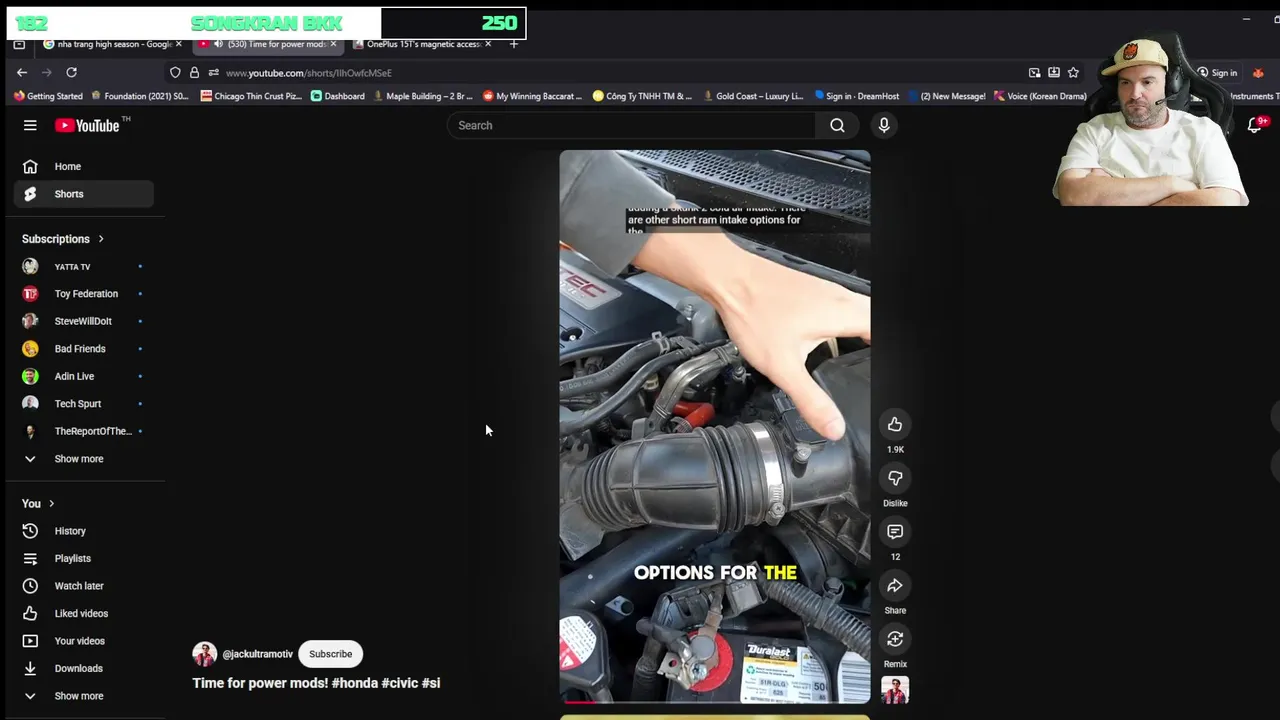Screen dimensions: 1280x720
Task: Focus the YouTube search field
Action: click(x=632, y=125)
